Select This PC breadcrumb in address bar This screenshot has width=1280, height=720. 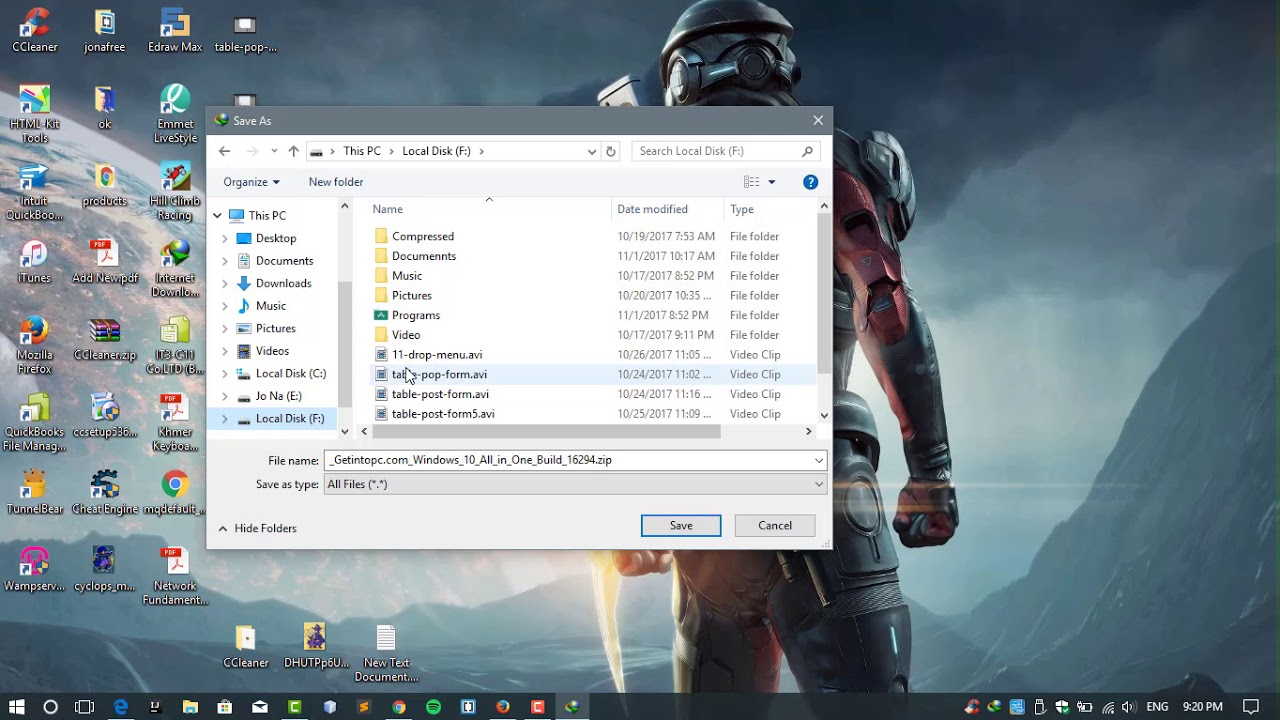point(362,151)
